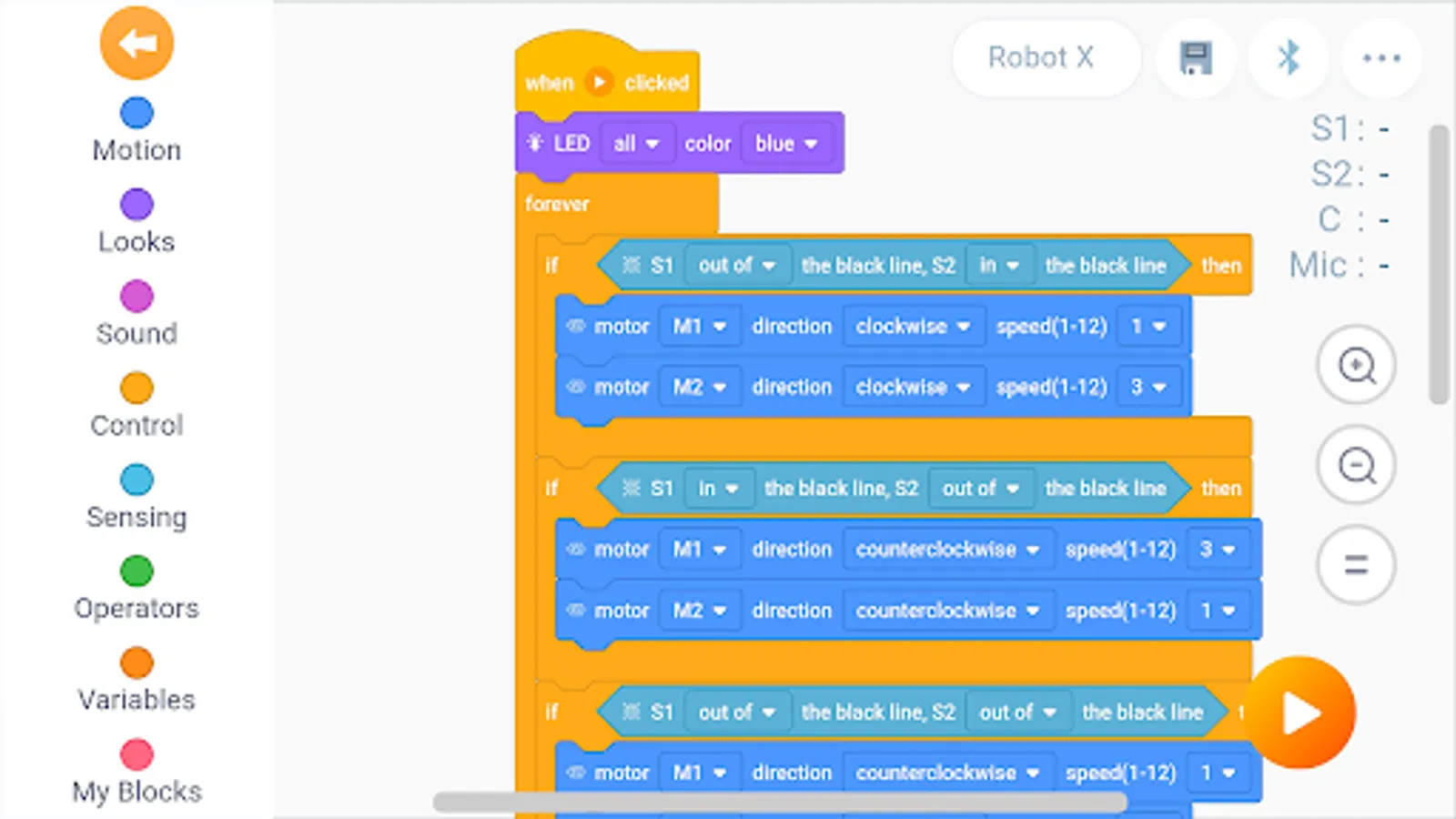Zoom out of the workspace
The height and width of the screenshot is (819, 1456).
(x=1356, y=466)
